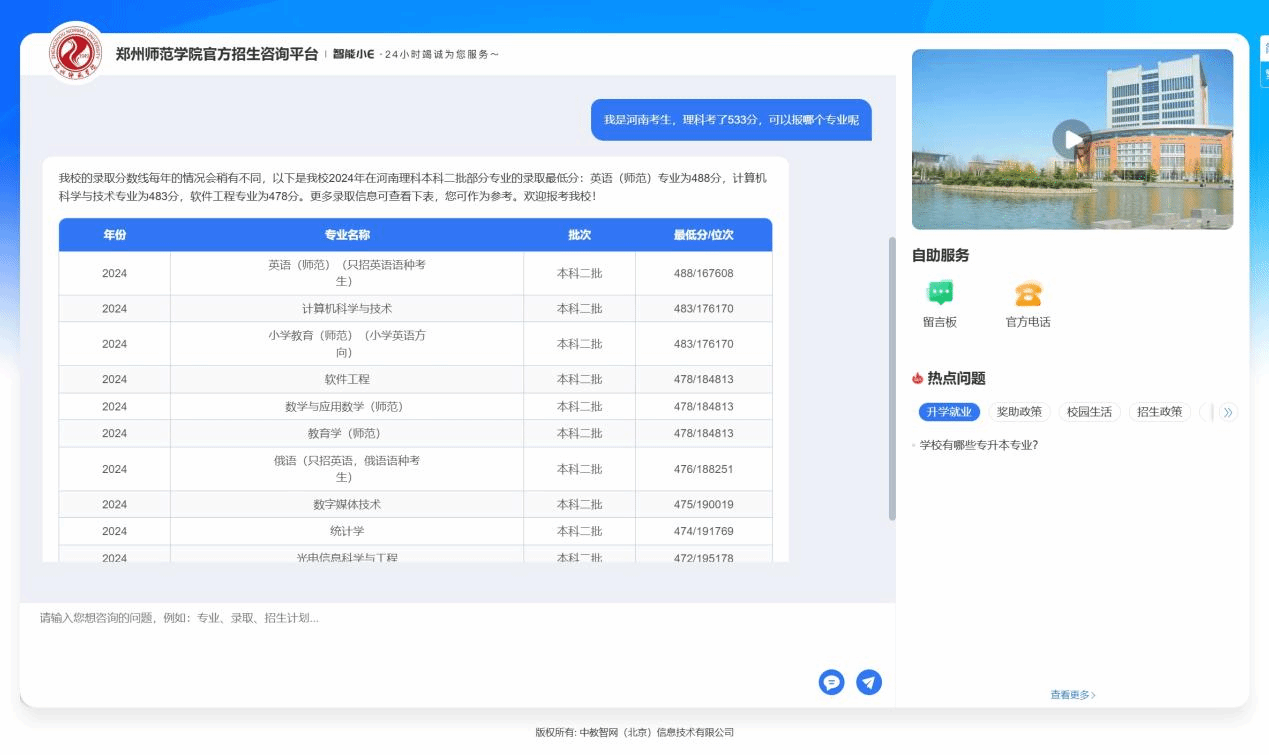Click the chat bubble icon near send
1270x755 pixels.
point(831,682)
